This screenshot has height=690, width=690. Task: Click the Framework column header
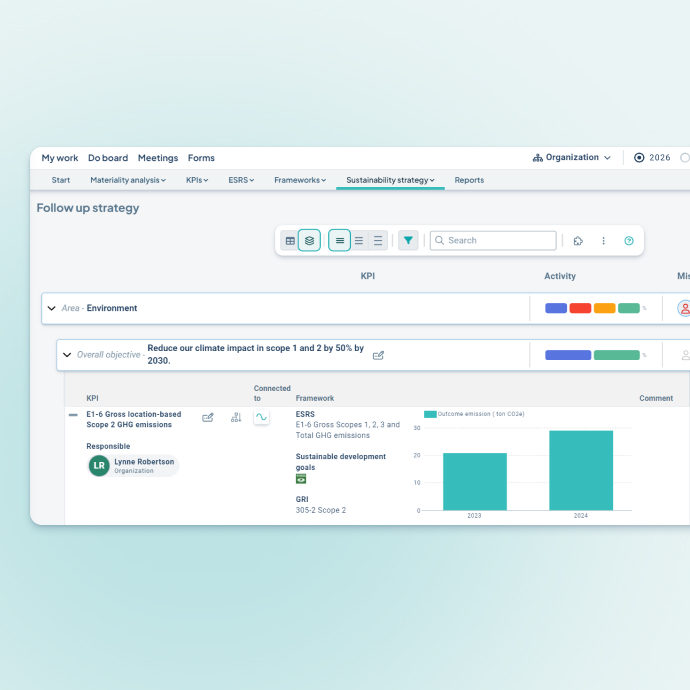click(315, 398)
